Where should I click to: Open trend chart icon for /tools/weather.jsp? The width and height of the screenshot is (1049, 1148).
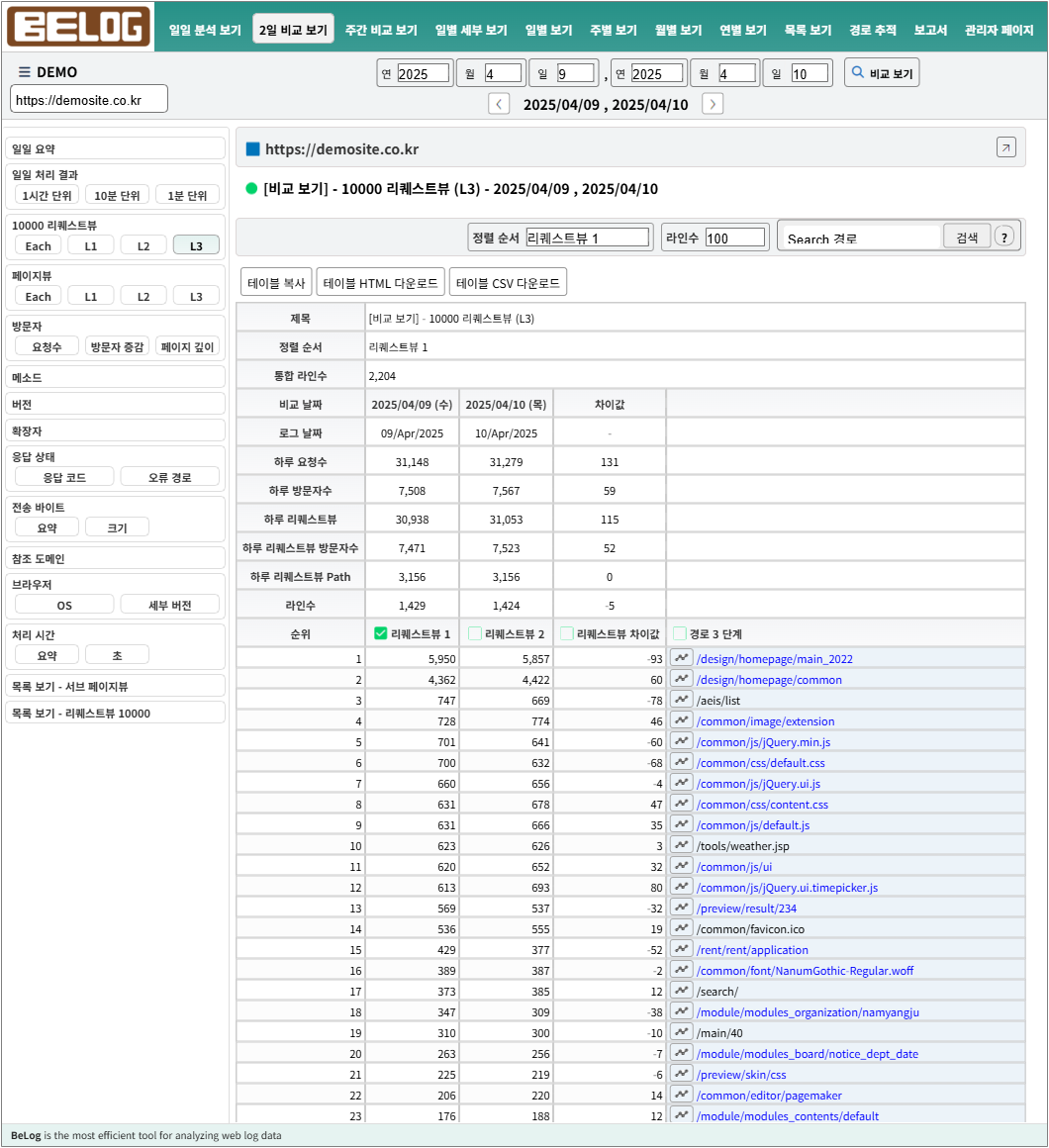682,845
